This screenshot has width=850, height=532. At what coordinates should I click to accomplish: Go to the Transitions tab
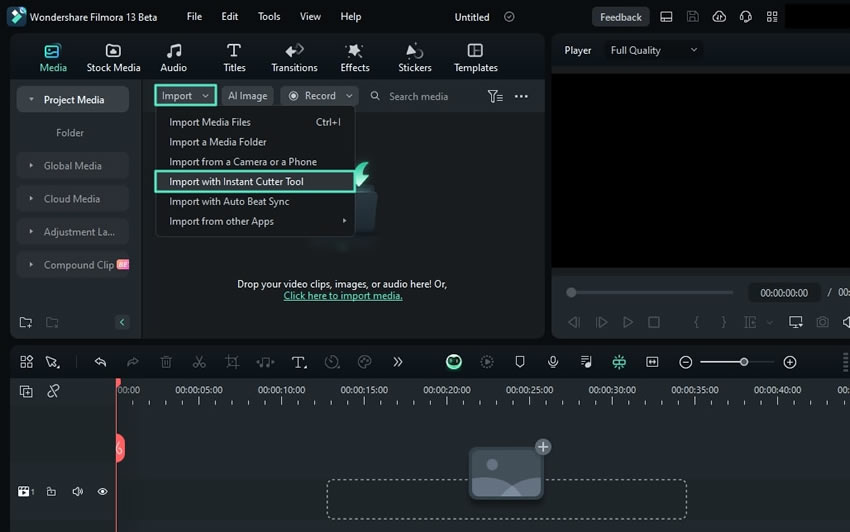294,58
